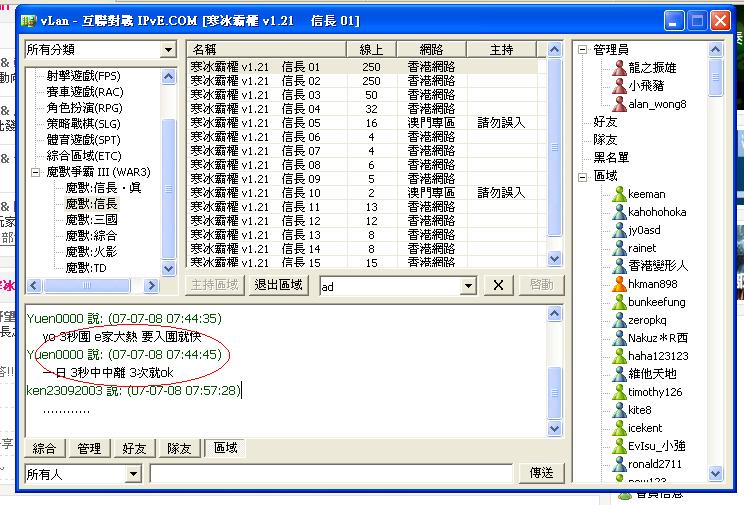The image size is (744, 505).
Task: Click the 'ad' search text field
Action: (390, 286)
